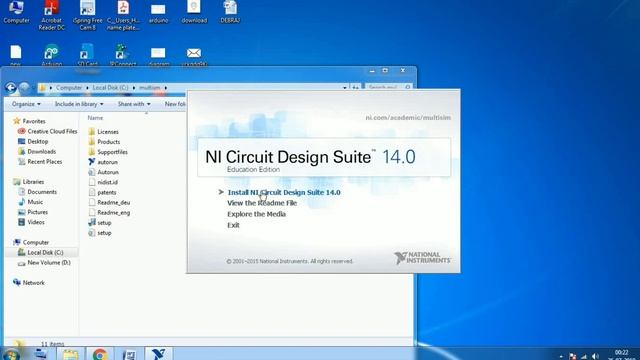Expand arrow after multisim in breadcrumb
Image resolution: width=640 pixels, height=360 pixels.
166,88
